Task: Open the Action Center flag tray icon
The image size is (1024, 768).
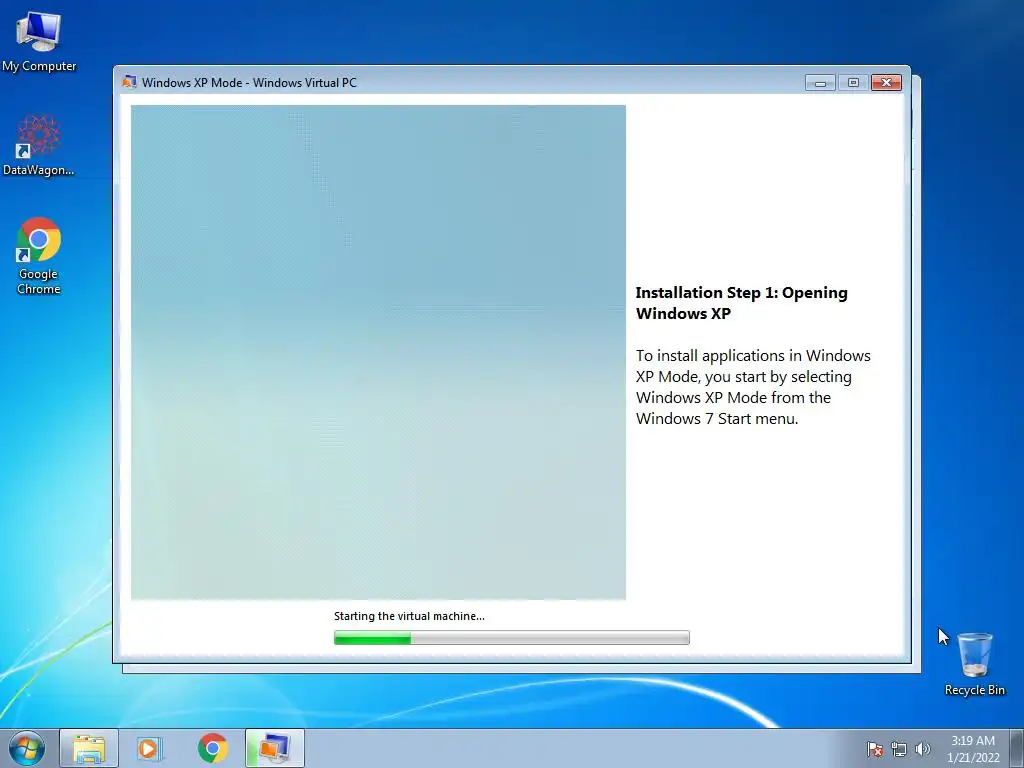Action: tap(875, 749)
